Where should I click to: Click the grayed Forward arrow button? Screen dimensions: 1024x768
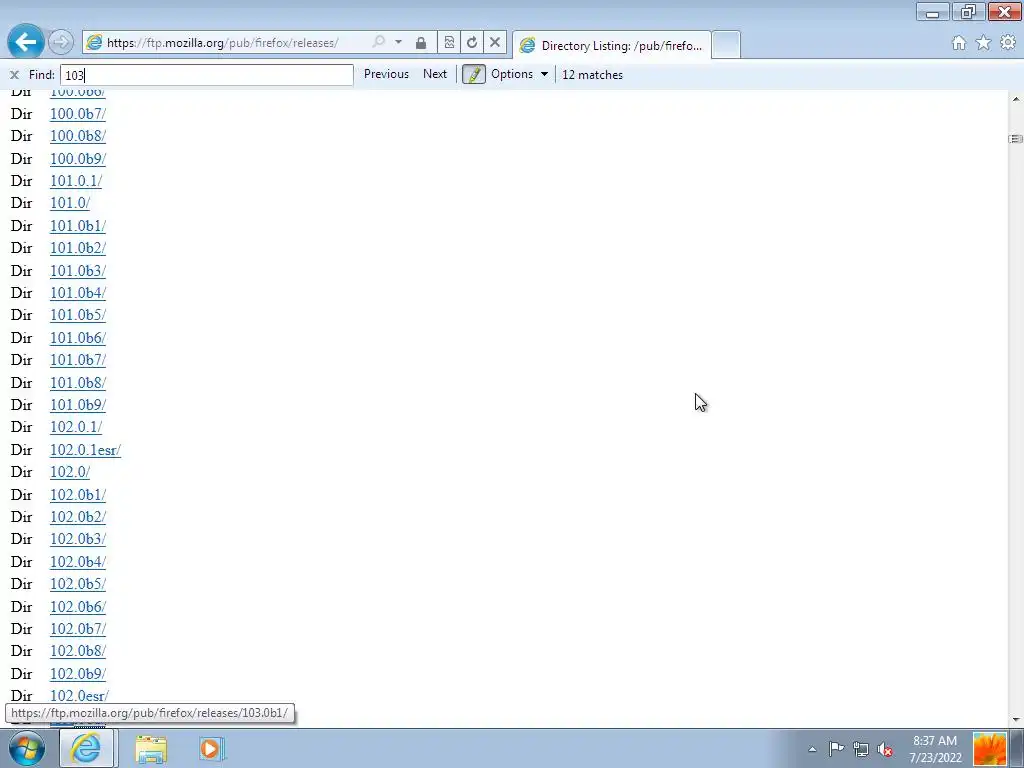[60, 42]
